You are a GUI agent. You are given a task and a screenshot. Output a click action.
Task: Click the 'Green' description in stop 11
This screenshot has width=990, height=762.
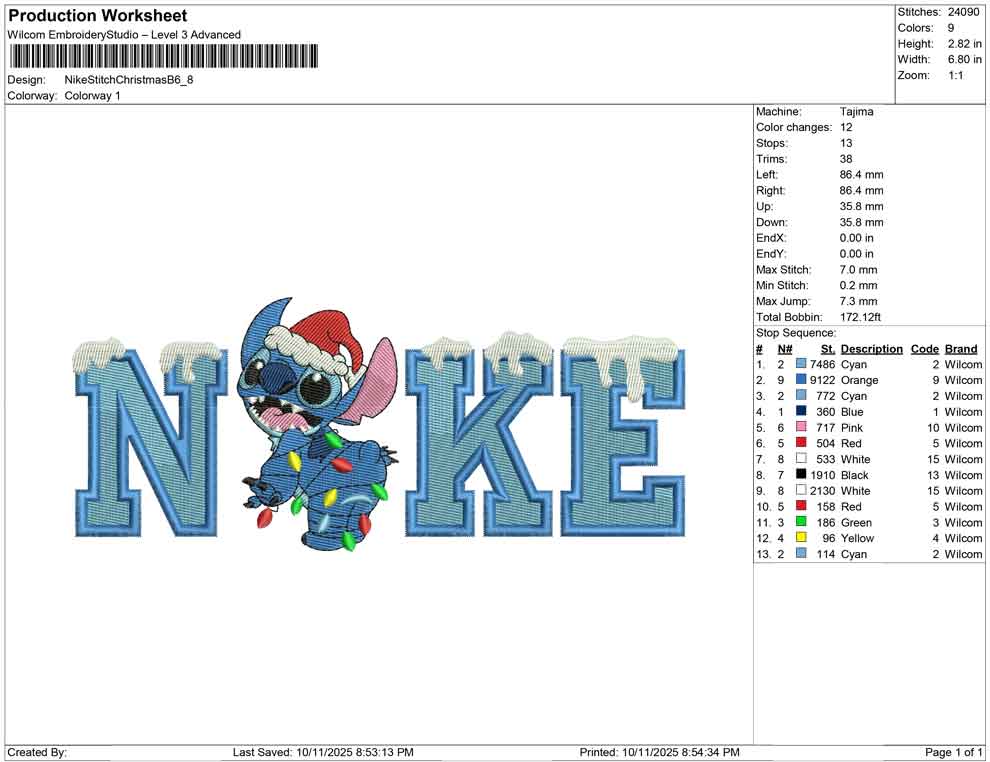[x=856, y=522]
